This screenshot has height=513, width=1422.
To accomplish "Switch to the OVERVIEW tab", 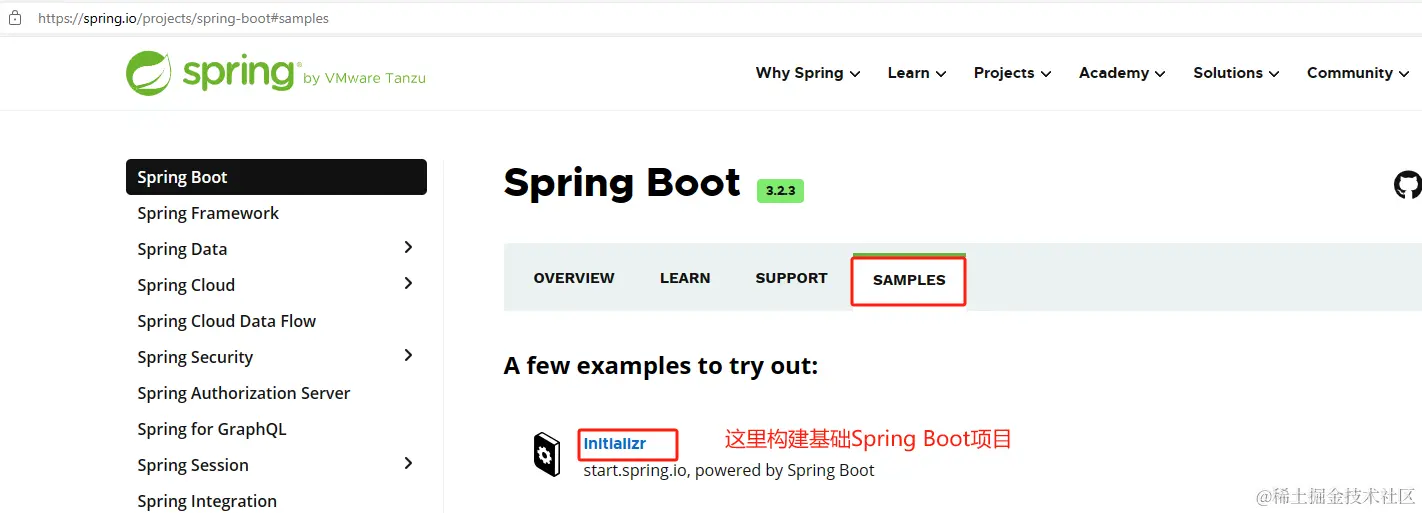I will 574,278.
